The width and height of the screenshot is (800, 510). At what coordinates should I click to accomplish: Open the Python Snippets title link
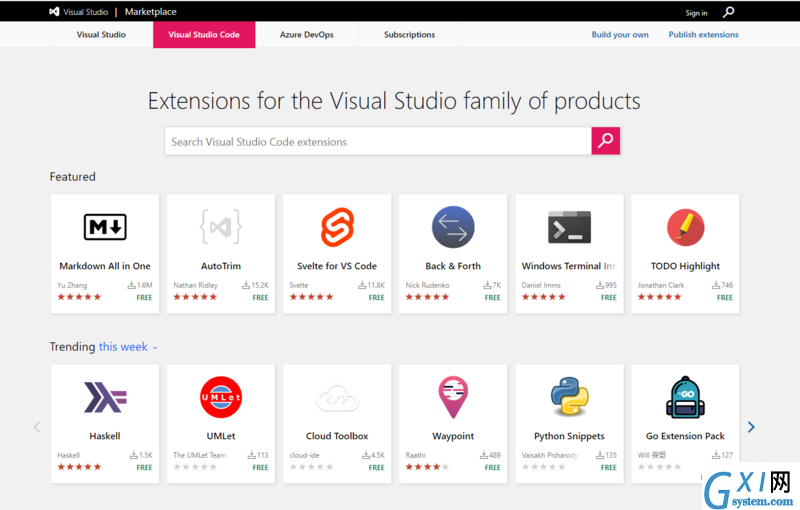[x=569, y=436]
